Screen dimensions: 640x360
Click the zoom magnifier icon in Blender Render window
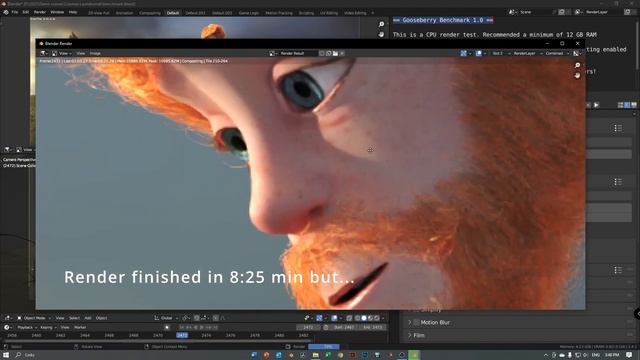[x=577, y=65]
